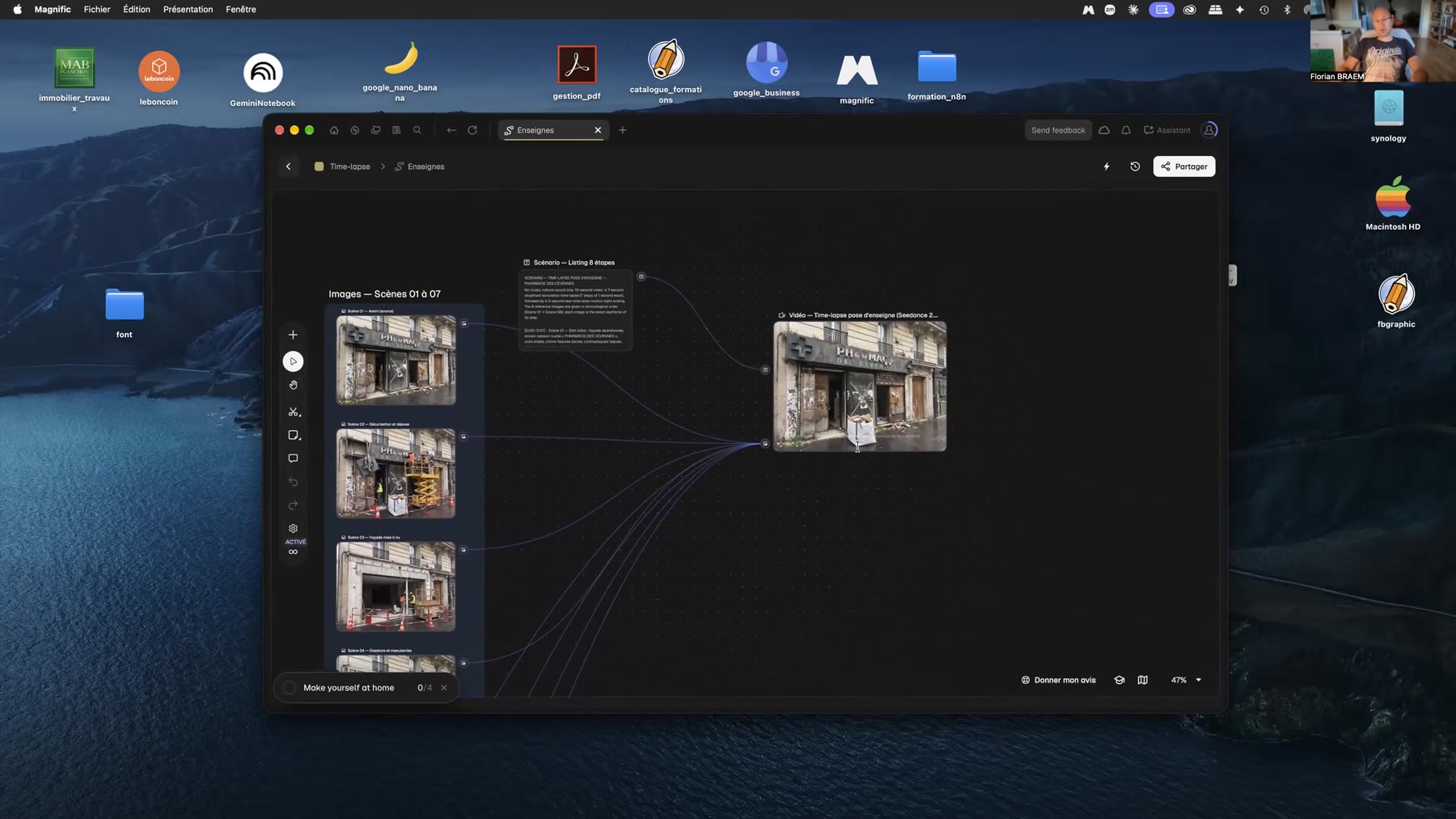1456x819 pixels.
Task: Close the Enseignes tab
Action: point(598,130)
